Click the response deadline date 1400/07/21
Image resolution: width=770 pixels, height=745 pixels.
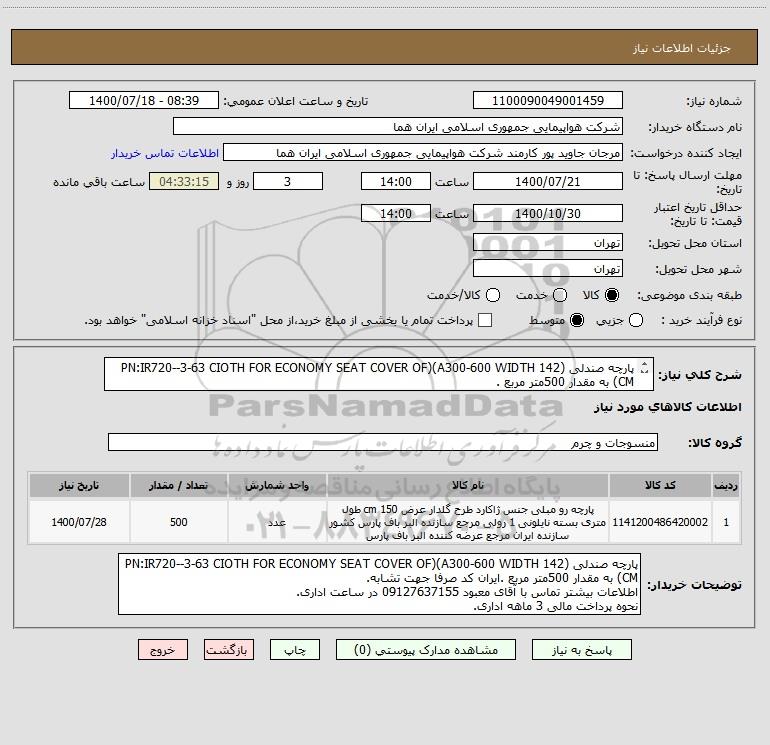(x=548, y=181)
